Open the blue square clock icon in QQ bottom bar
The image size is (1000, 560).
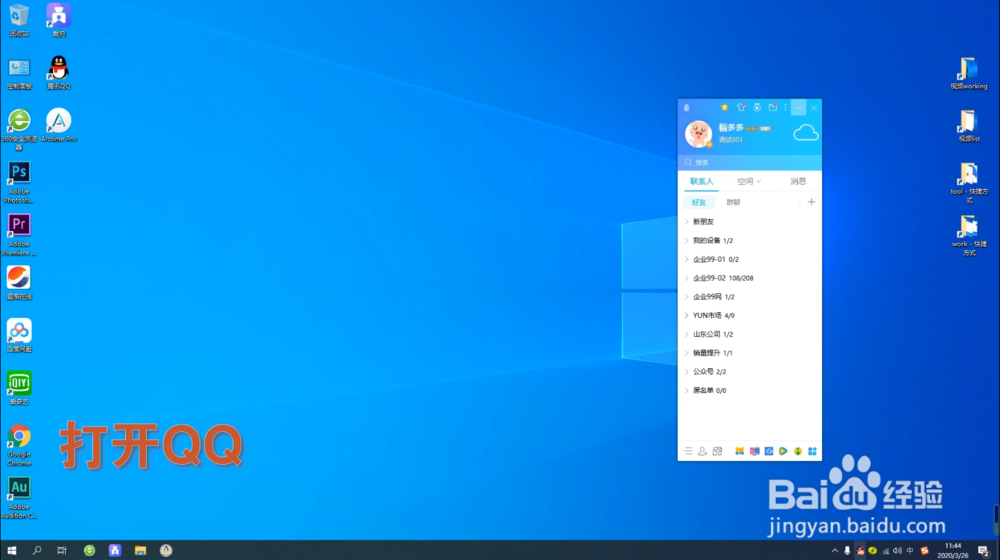coord(769,451)
